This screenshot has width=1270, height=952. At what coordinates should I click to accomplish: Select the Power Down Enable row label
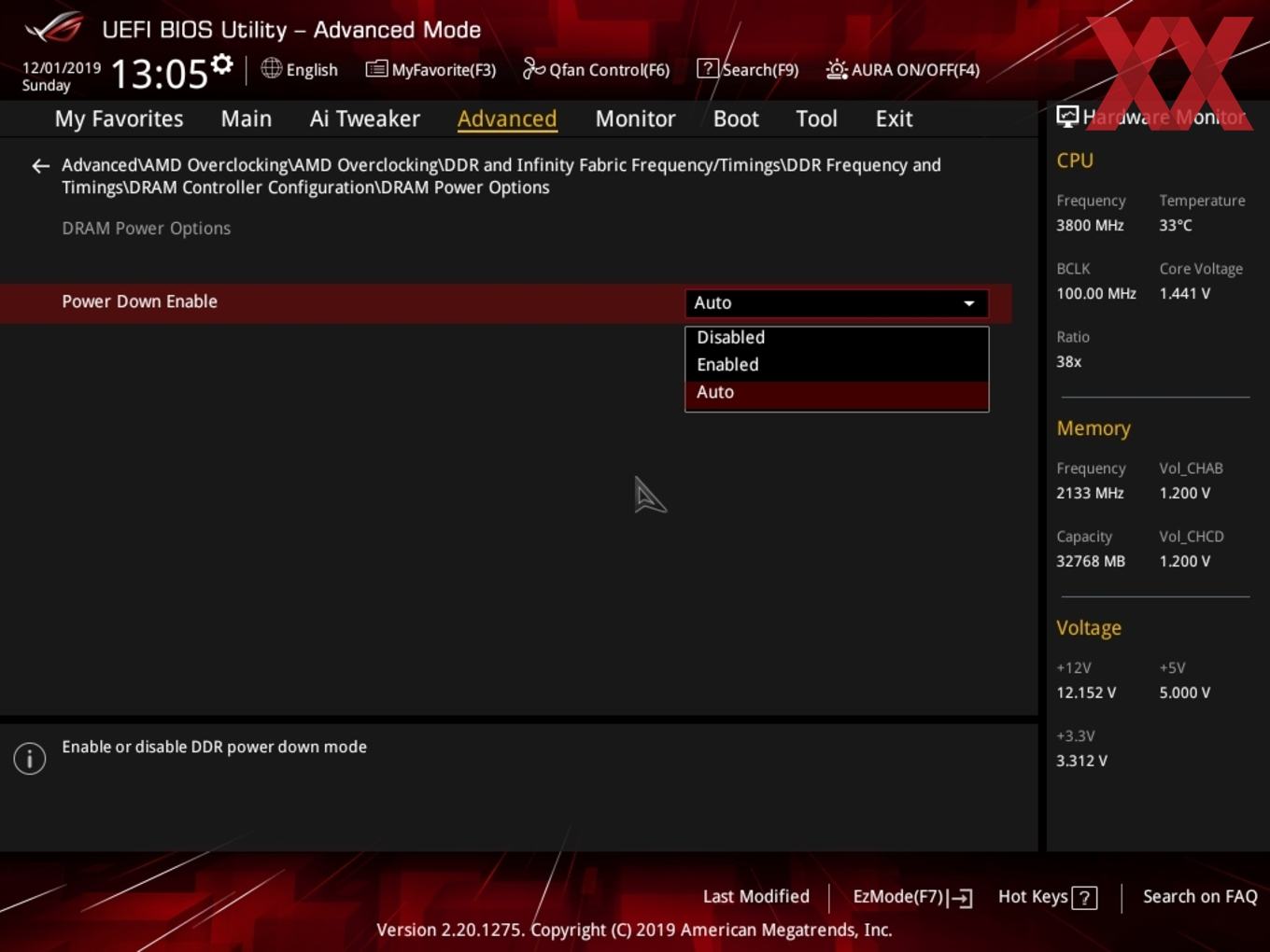click(x=139, y=301)
